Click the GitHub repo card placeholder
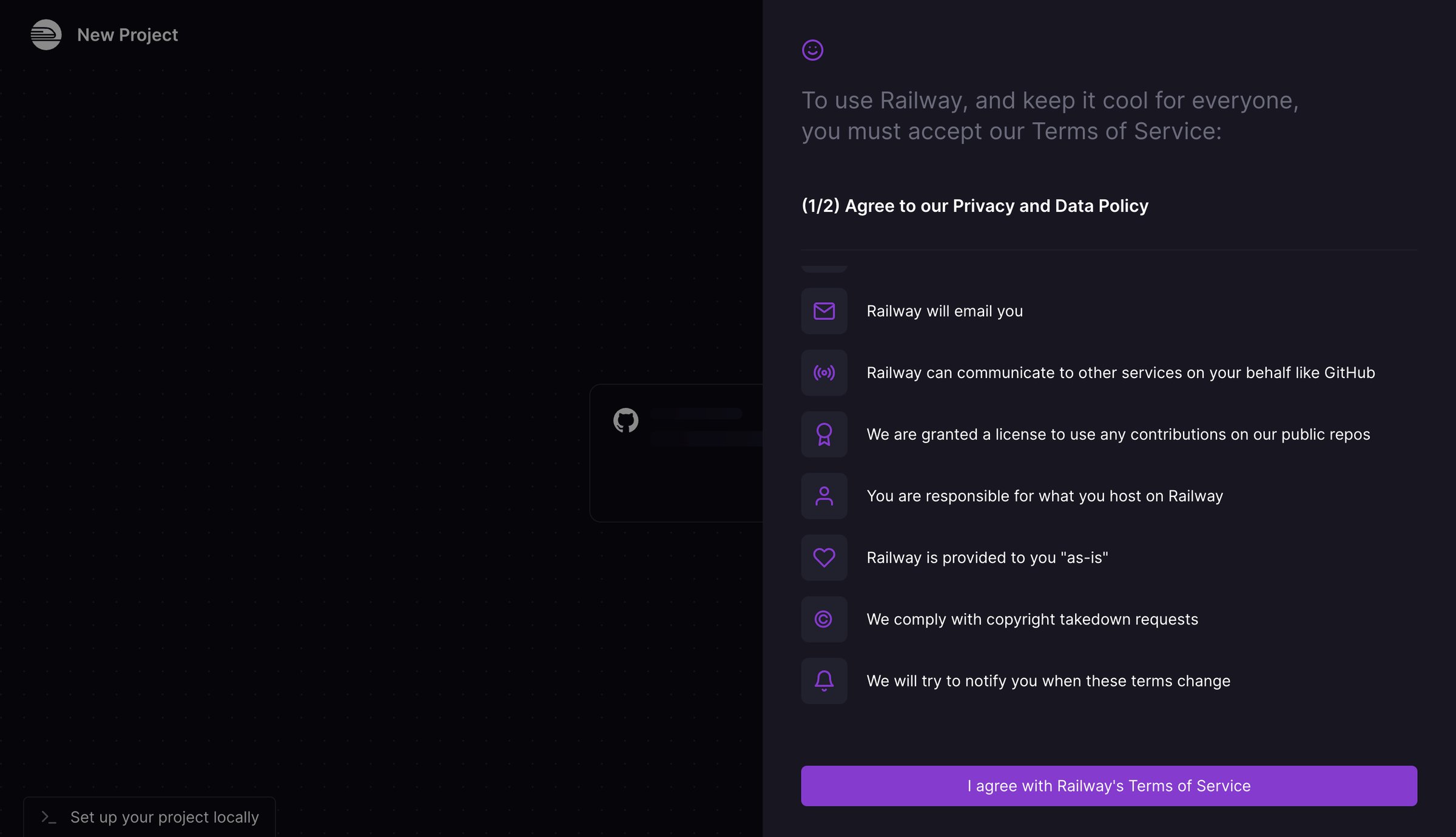 676,453
